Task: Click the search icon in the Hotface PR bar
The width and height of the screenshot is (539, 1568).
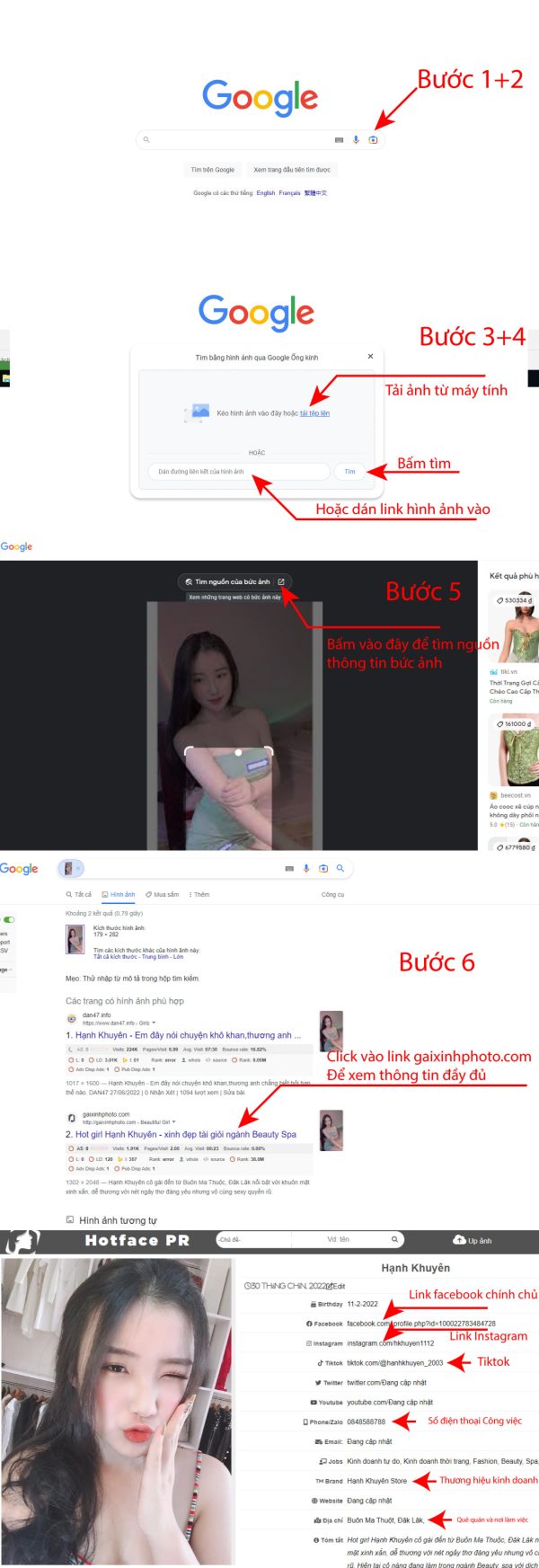Action: coord(394,1240)
